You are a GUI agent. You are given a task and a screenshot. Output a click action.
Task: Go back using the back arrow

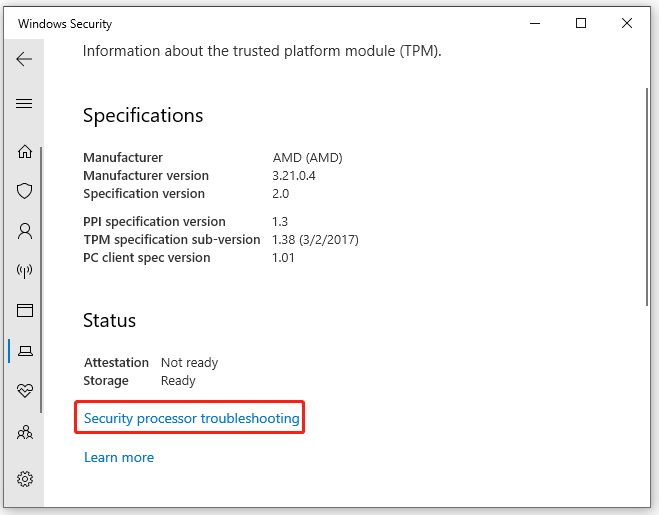pyautogui.click(x=25, y=59)
